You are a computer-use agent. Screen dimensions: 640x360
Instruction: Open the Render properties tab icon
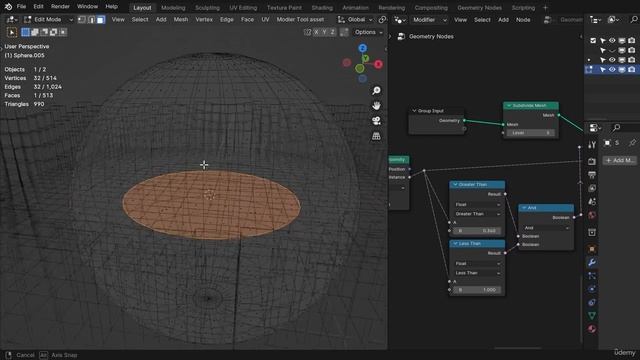[x=592, y=162]
